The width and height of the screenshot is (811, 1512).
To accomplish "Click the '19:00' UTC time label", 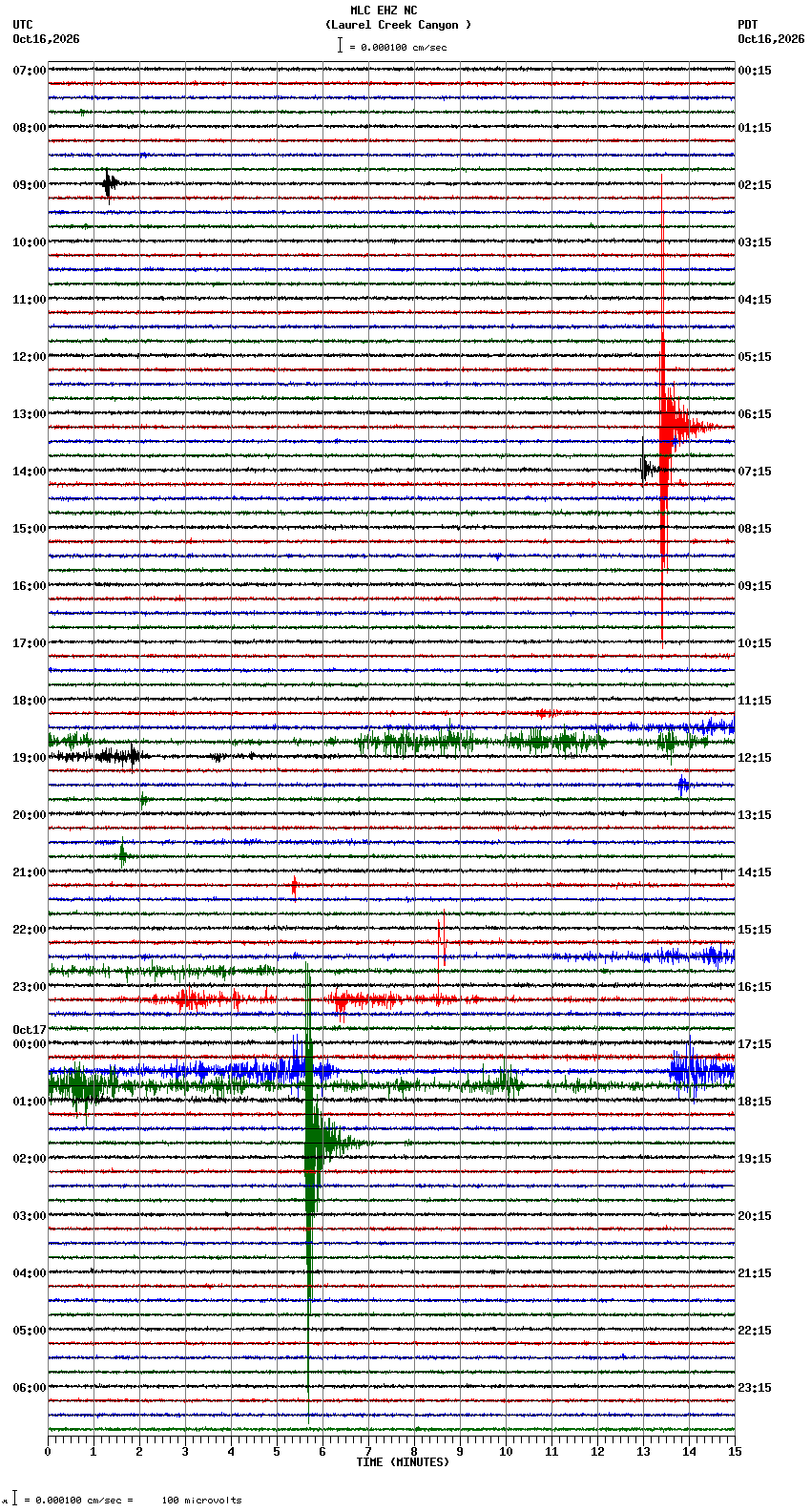I will (x=30, y=758).
